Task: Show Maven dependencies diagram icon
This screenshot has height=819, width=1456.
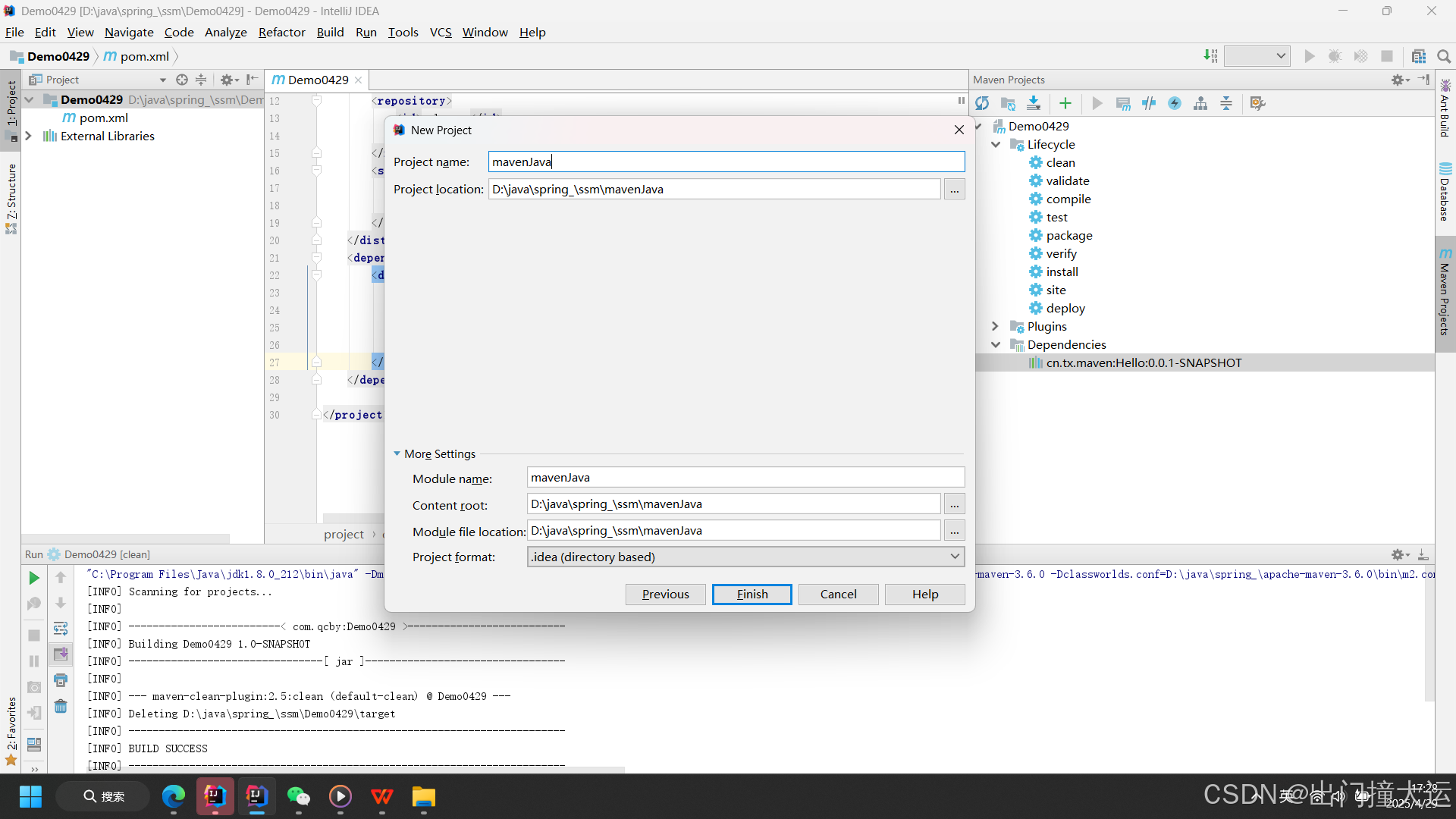Action: point(1200,103)
